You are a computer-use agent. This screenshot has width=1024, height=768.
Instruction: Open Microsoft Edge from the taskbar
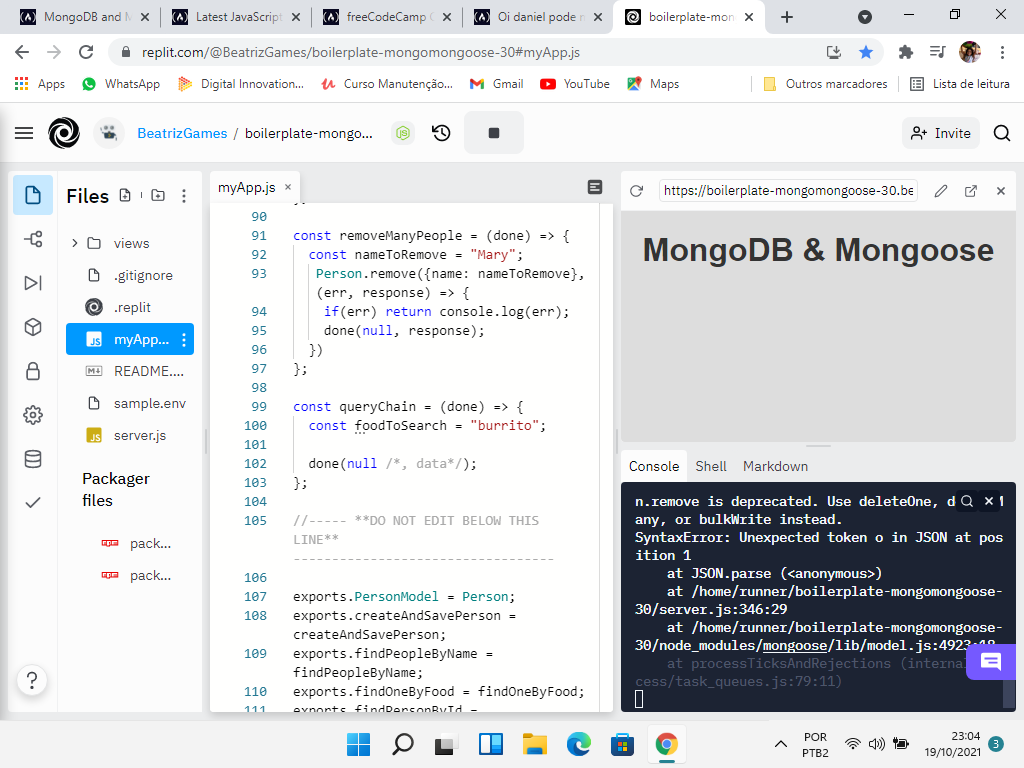[578, 744]
